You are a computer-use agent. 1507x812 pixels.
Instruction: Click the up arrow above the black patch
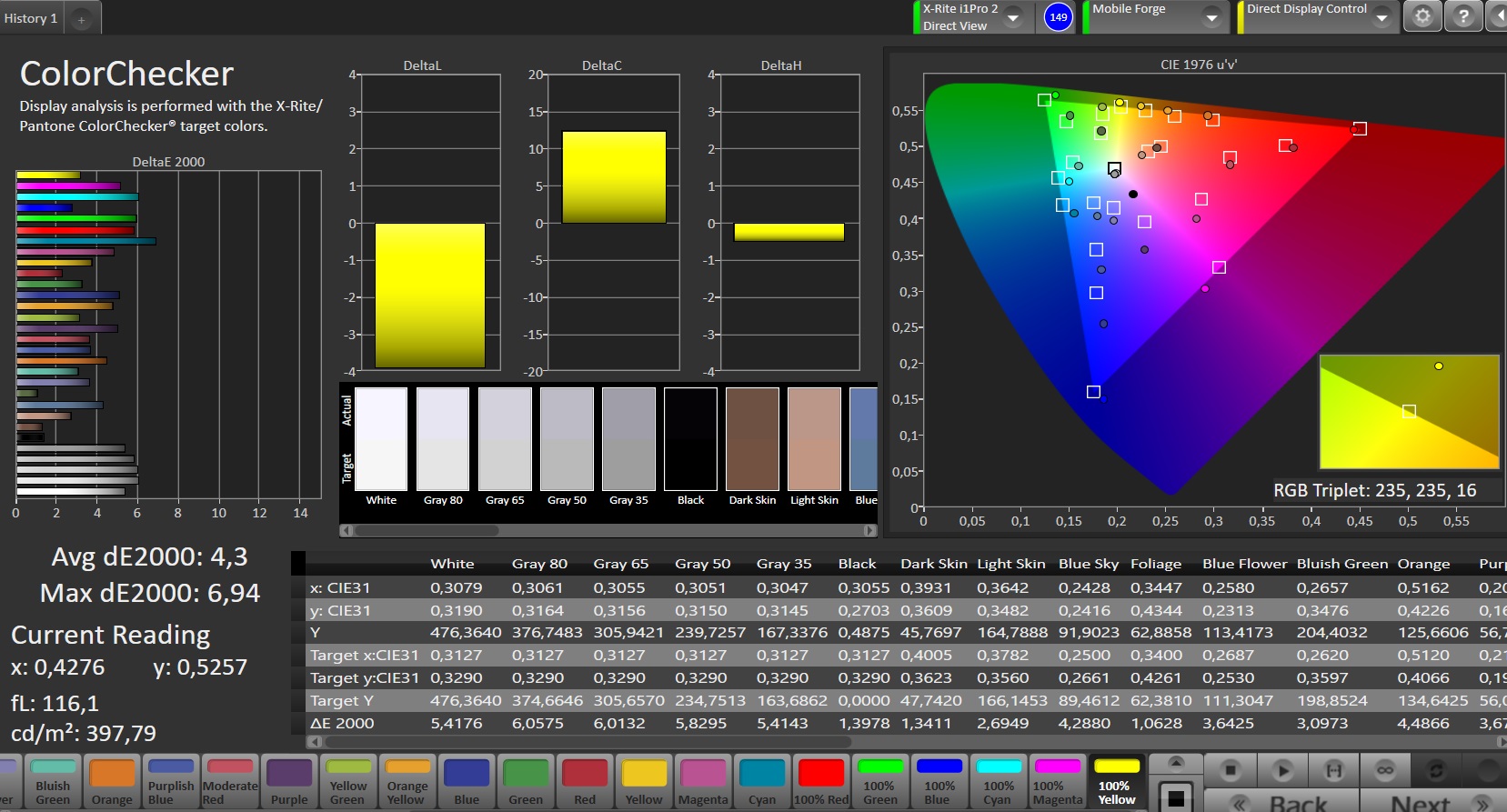coord(1176,762)
